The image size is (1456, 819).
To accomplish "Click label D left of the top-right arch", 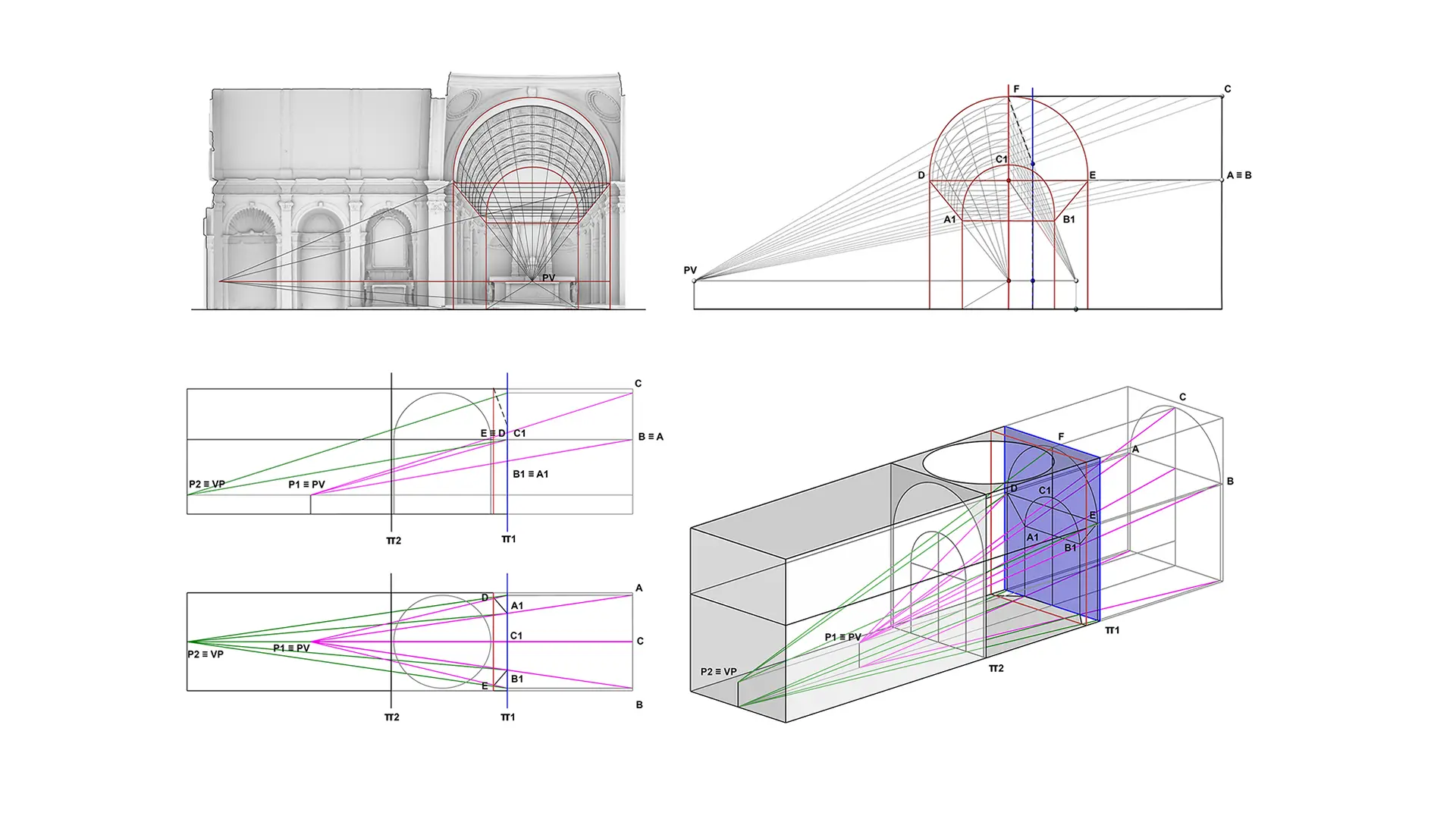I will click(x=921, y=175).
